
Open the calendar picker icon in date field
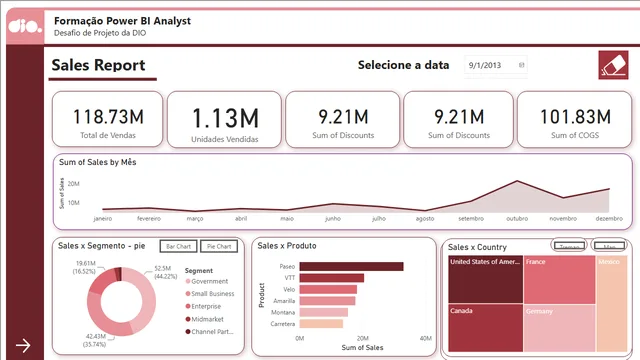click(x=521, y=65)
